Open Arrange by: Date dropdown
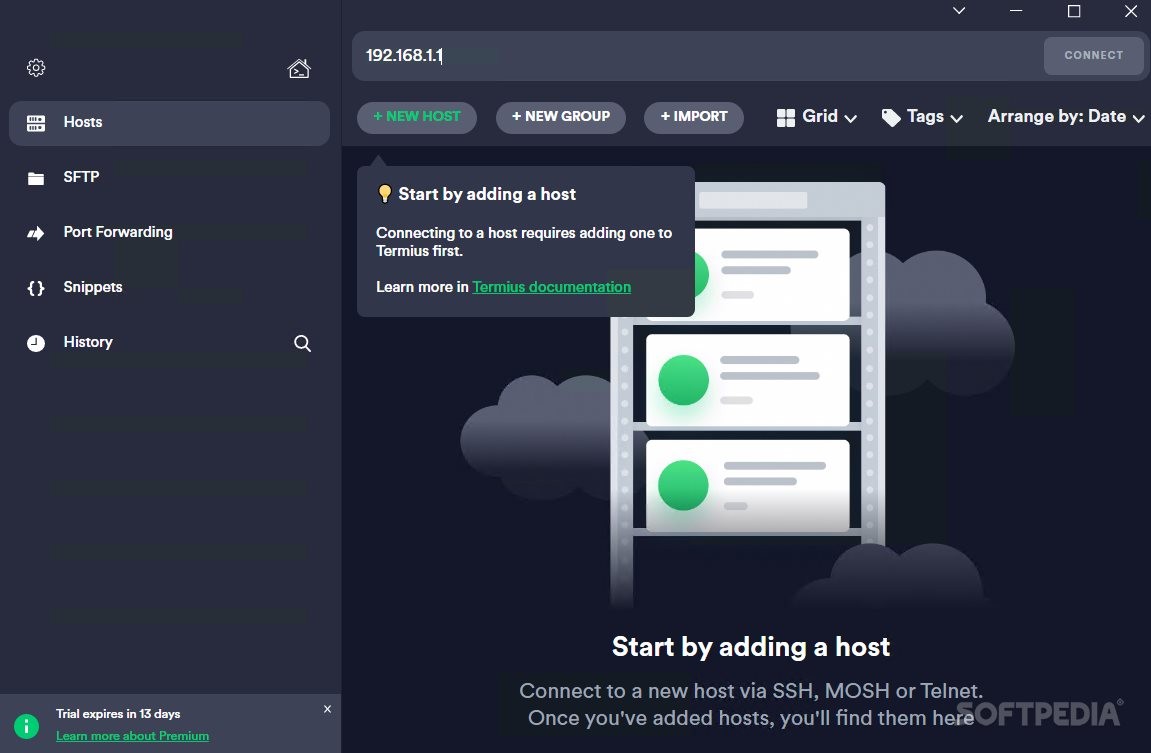Screen dimensions: 1151x753 [1066, 117]
